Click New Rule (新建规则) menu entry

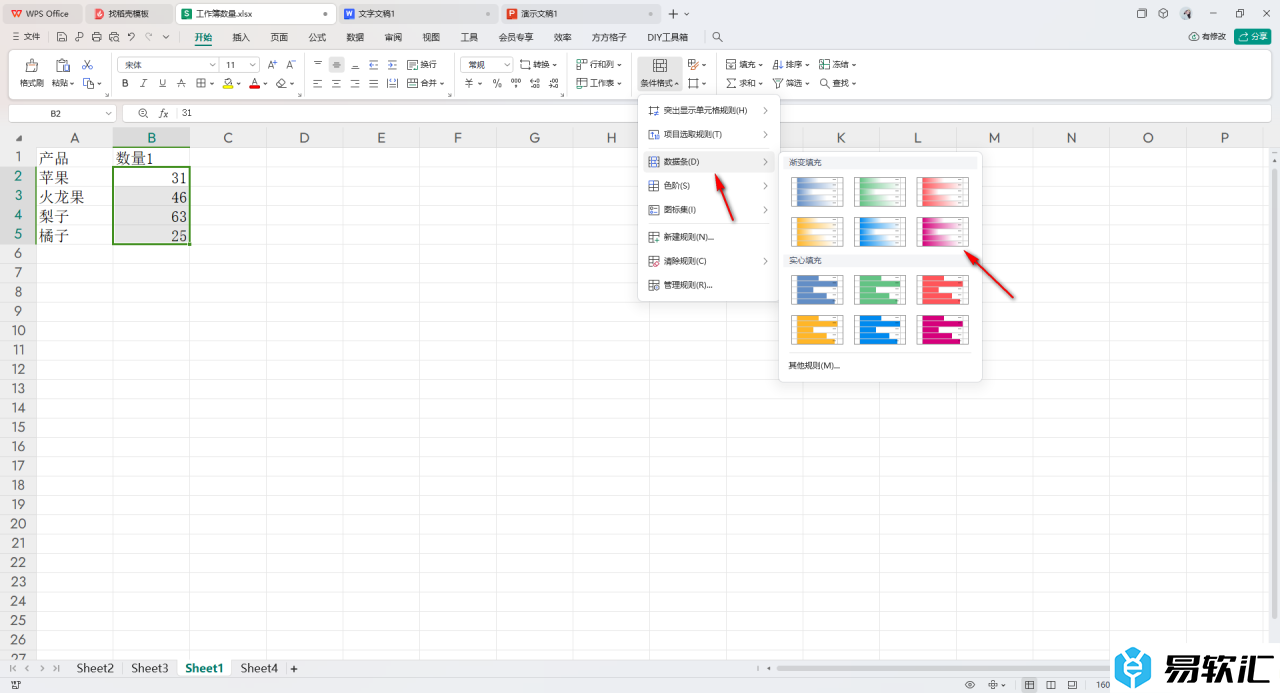click(x=708, y=237)
